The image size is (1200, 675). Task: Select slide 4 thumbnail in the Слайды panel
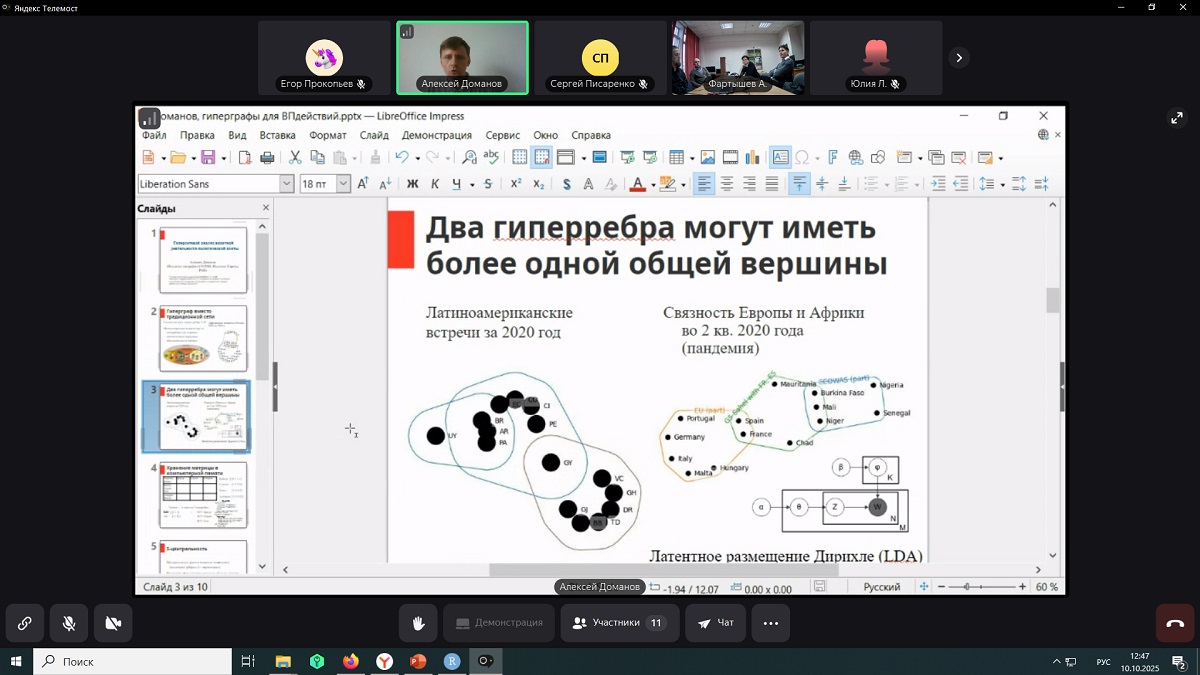(x=203, y=495)
